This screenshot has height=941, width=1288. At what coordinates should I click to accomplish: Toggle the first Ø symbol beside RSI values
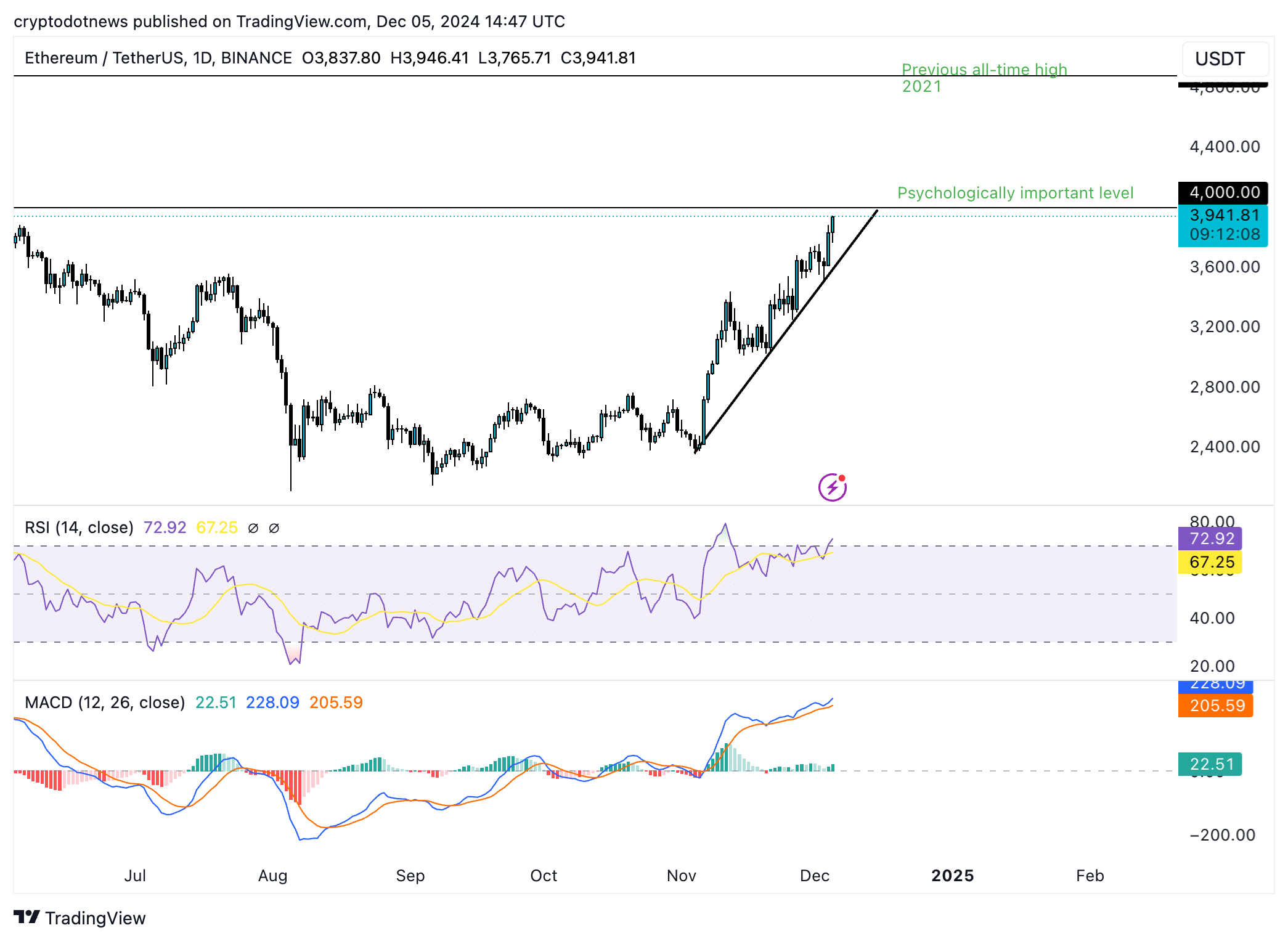[253, 528]
